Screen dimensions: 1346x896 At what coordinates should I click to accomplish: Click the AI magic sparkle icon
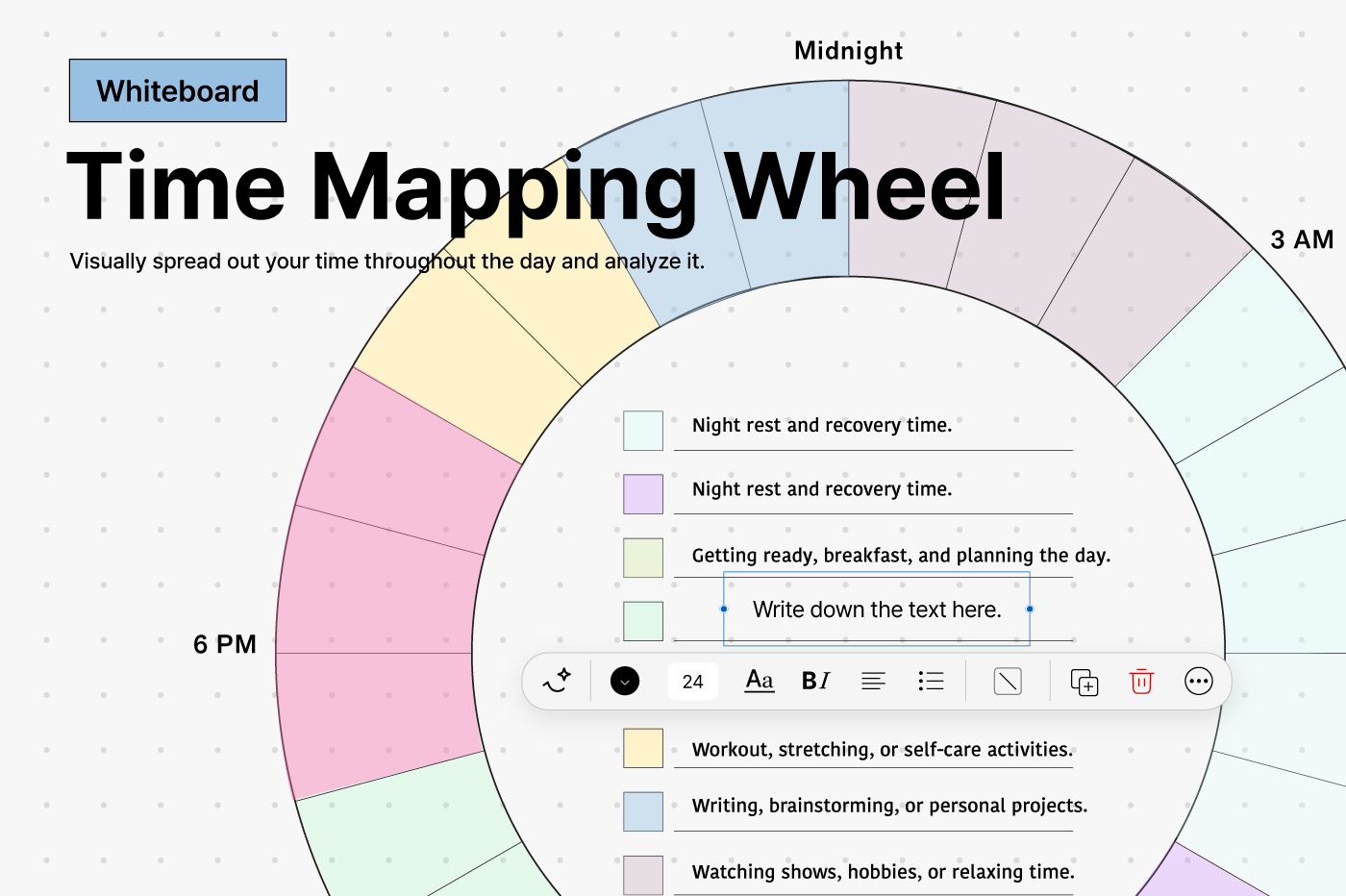click(x=557, y=681)
